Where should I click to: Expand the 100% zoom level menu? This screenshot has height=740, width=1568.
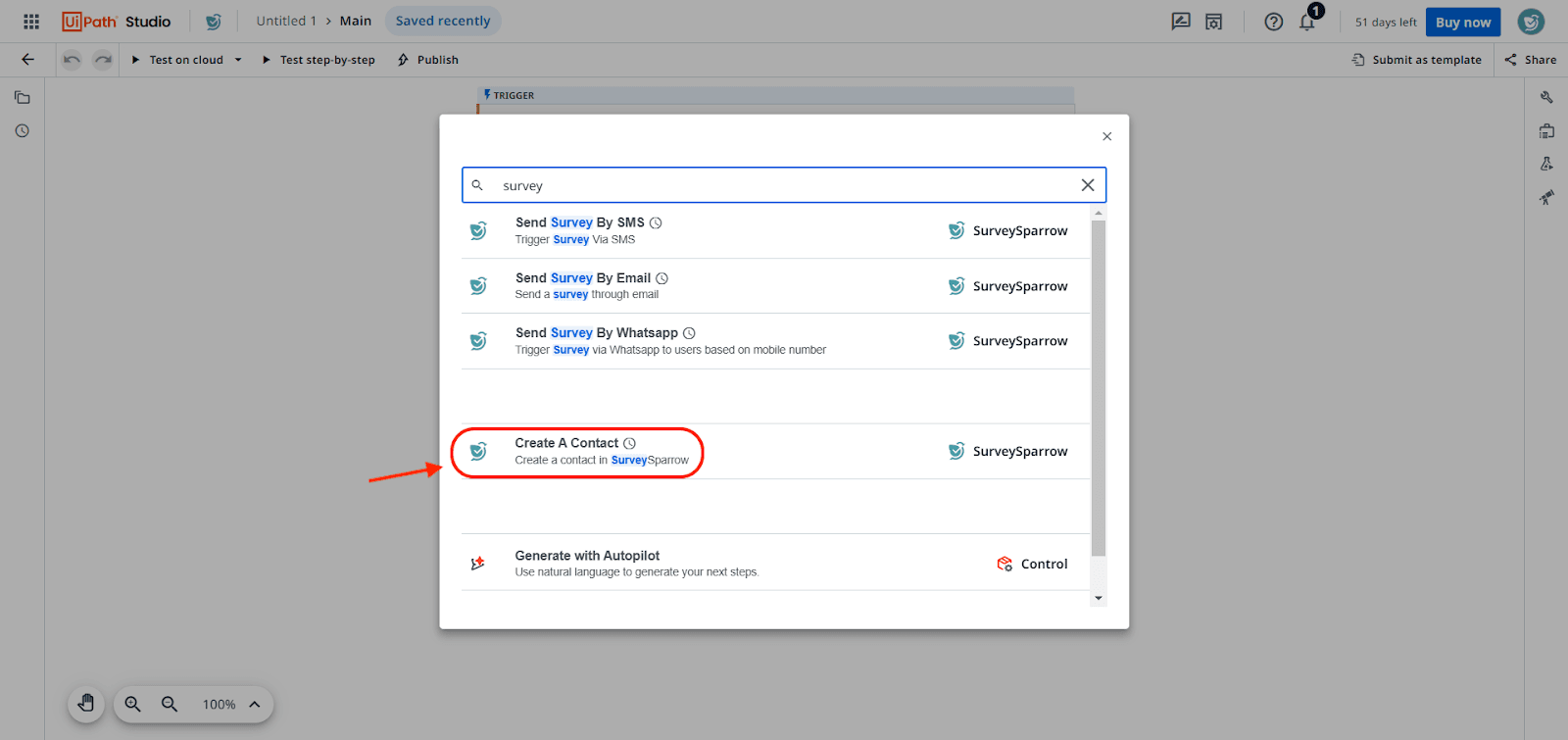tap(254, 704)
